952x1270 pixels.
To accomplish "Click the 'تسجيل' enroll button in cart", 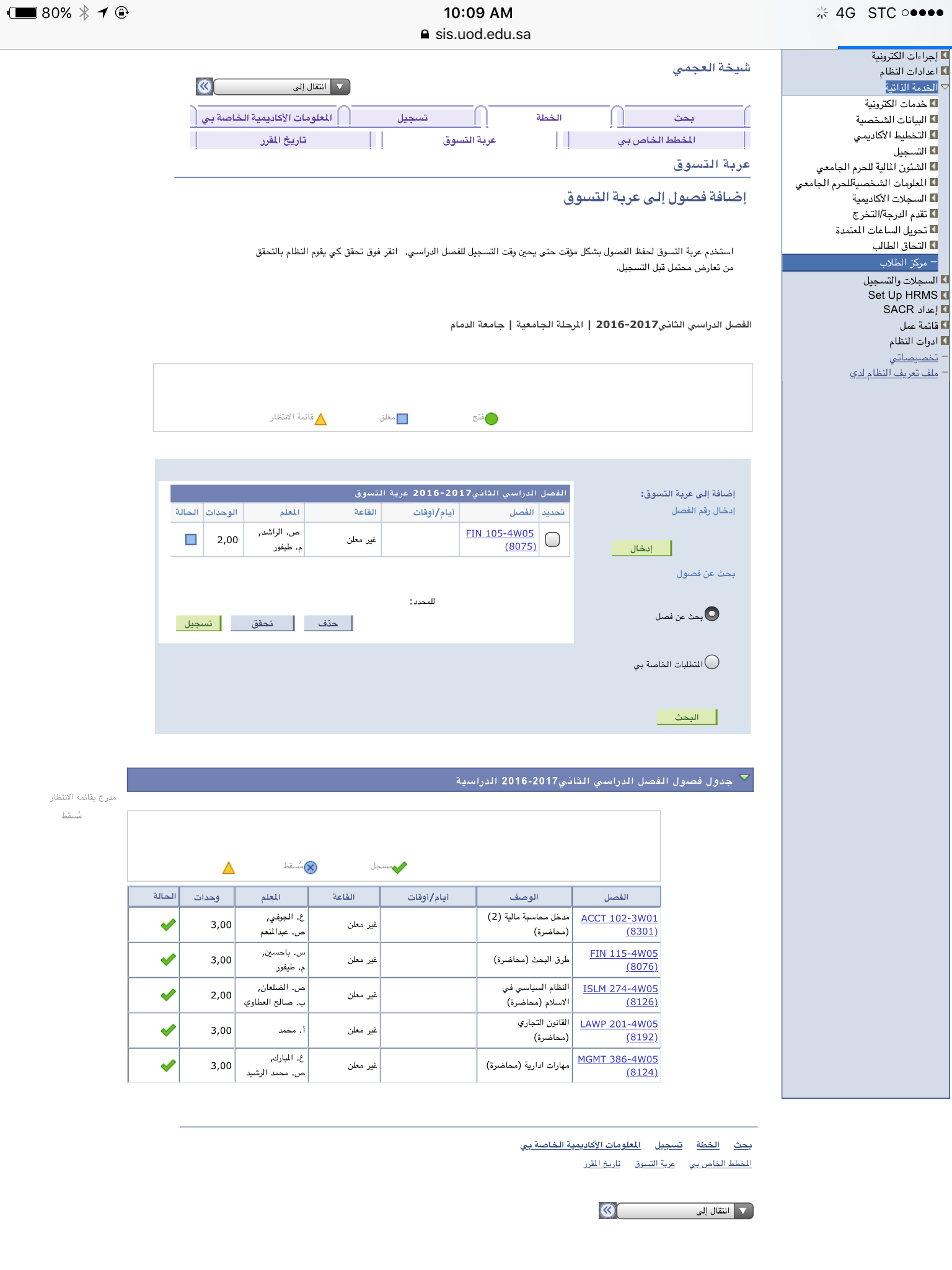I will [198, 623].
